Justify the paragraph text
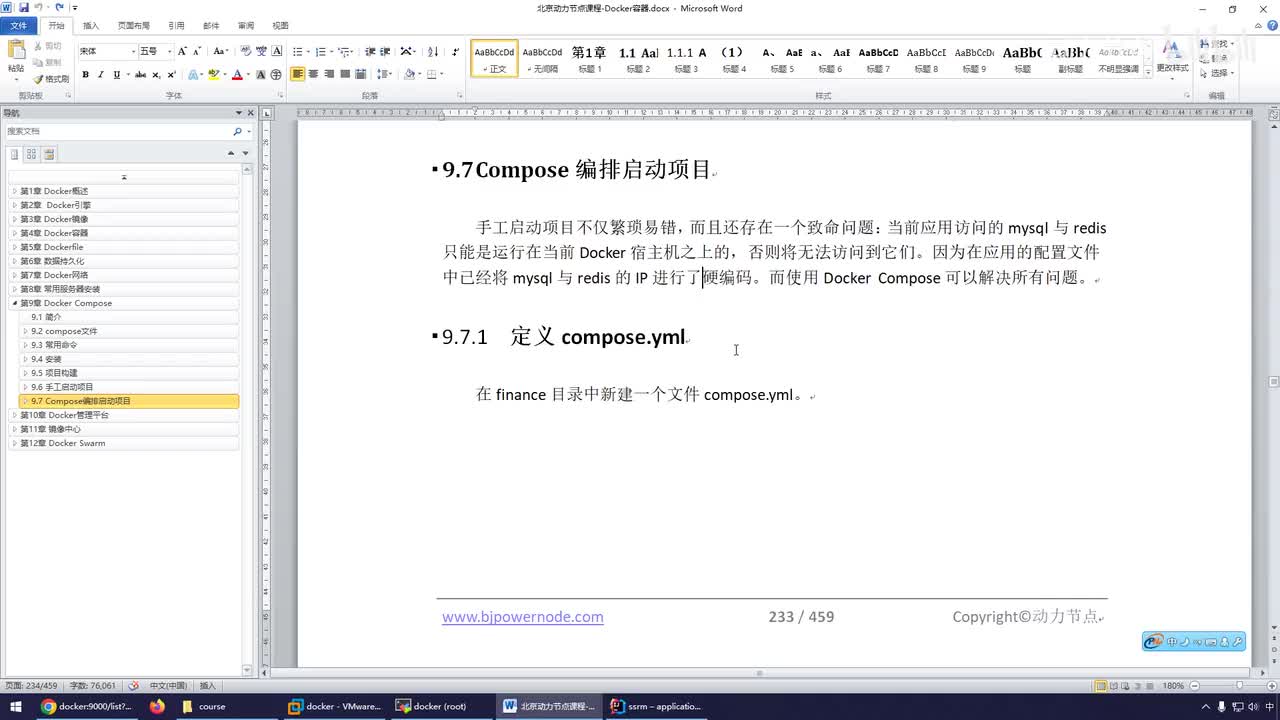This screenshot has width=1280, height=720. (x=345, y=74)
